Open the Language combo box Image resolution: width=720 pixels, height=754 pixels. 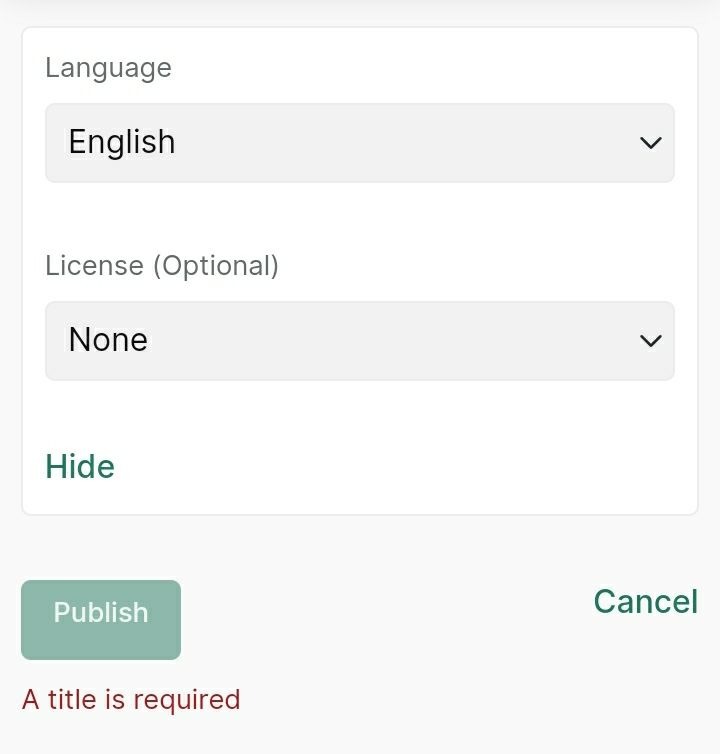(x=359, y=143)
